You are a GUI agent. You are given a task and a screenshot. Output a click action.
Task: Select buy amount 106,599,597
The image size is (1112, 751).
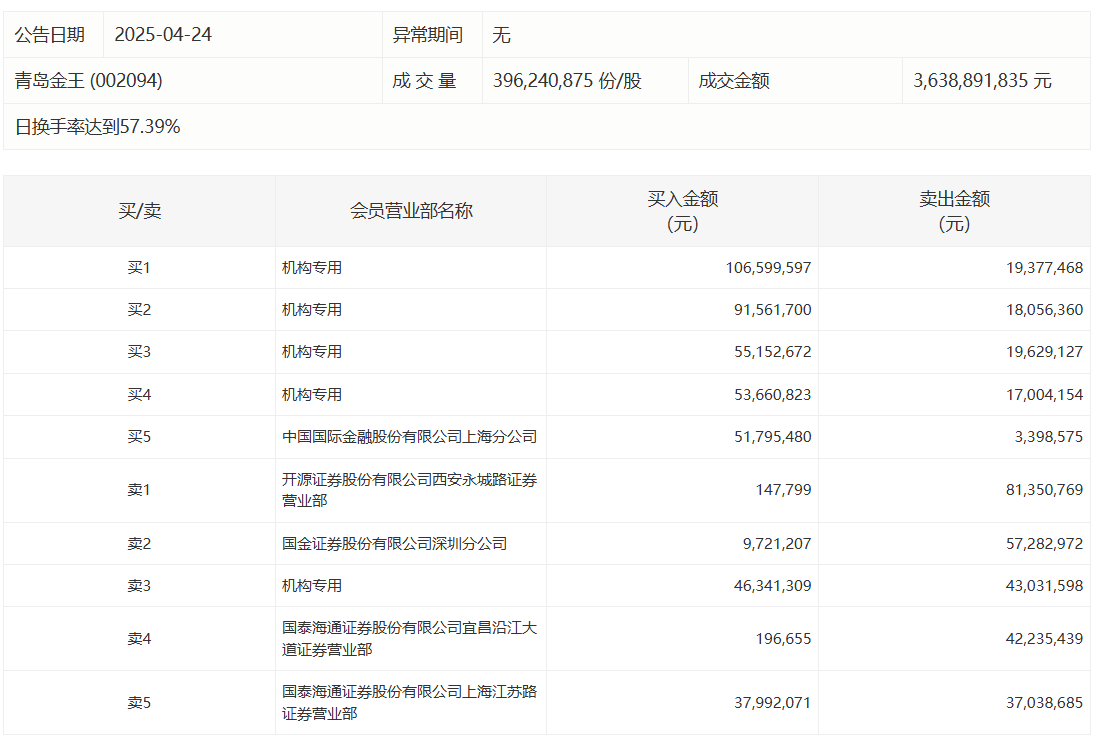click(x=768, y=268)
